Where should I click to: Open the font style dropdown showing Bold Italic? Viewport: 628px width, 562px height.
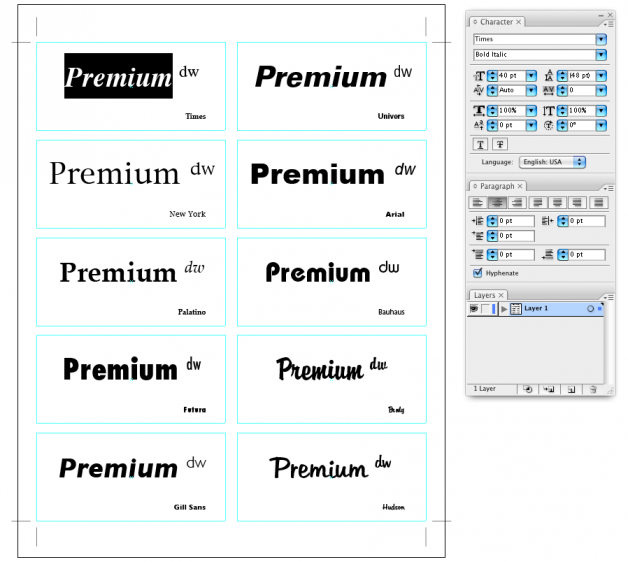(601, 54)
